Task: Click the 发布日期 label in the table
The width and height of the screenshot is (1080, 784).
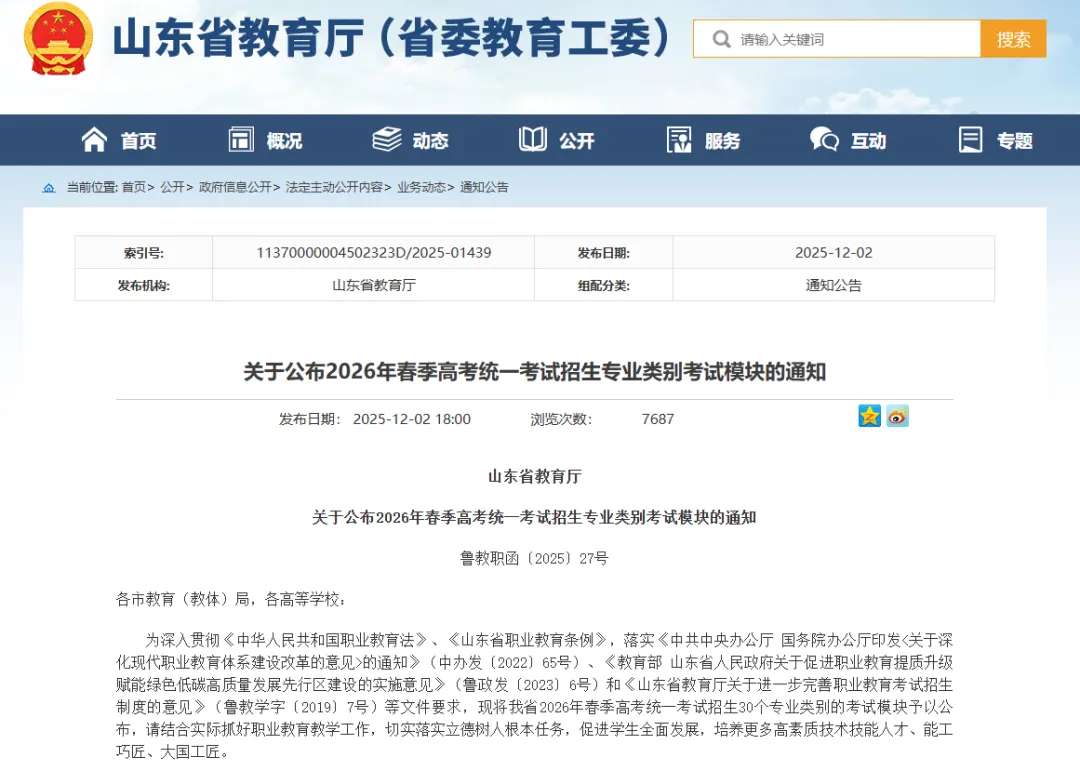Action: pos(603,253)
